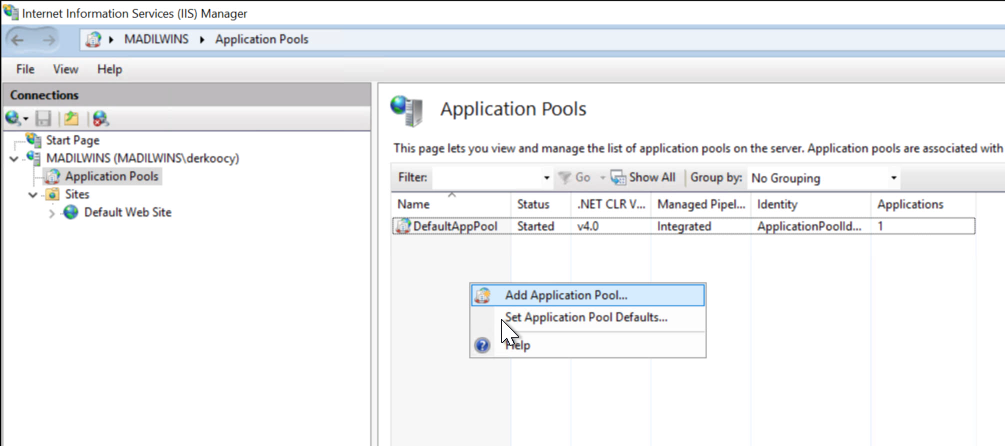This screenshot has height=446, width=1005.
Task: Click the IIS Manager title bar icon
Action: tap(11, 13)
